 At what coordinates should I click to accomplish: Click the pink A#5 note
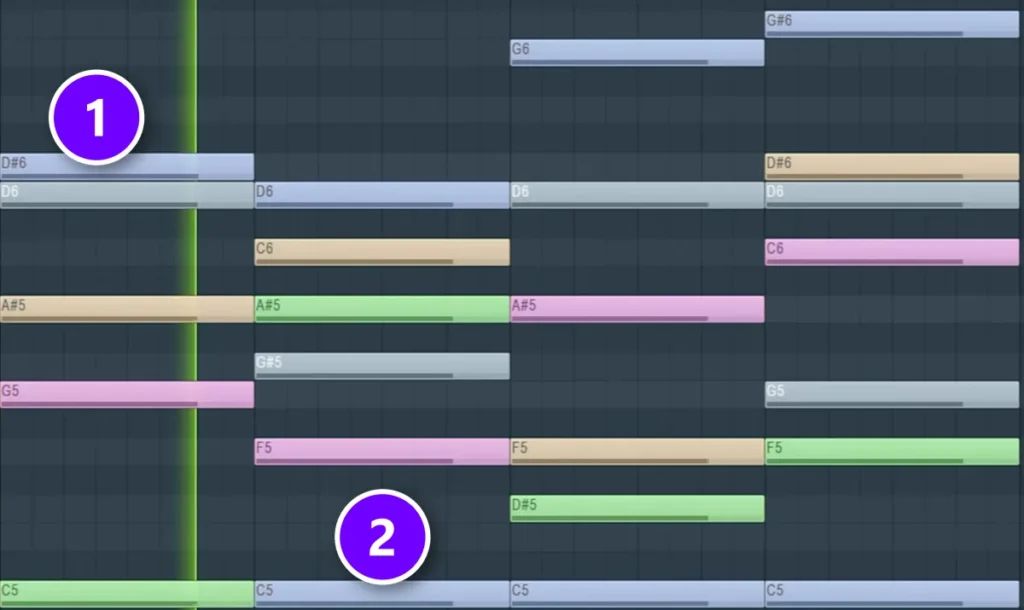(x=637, y=309)
